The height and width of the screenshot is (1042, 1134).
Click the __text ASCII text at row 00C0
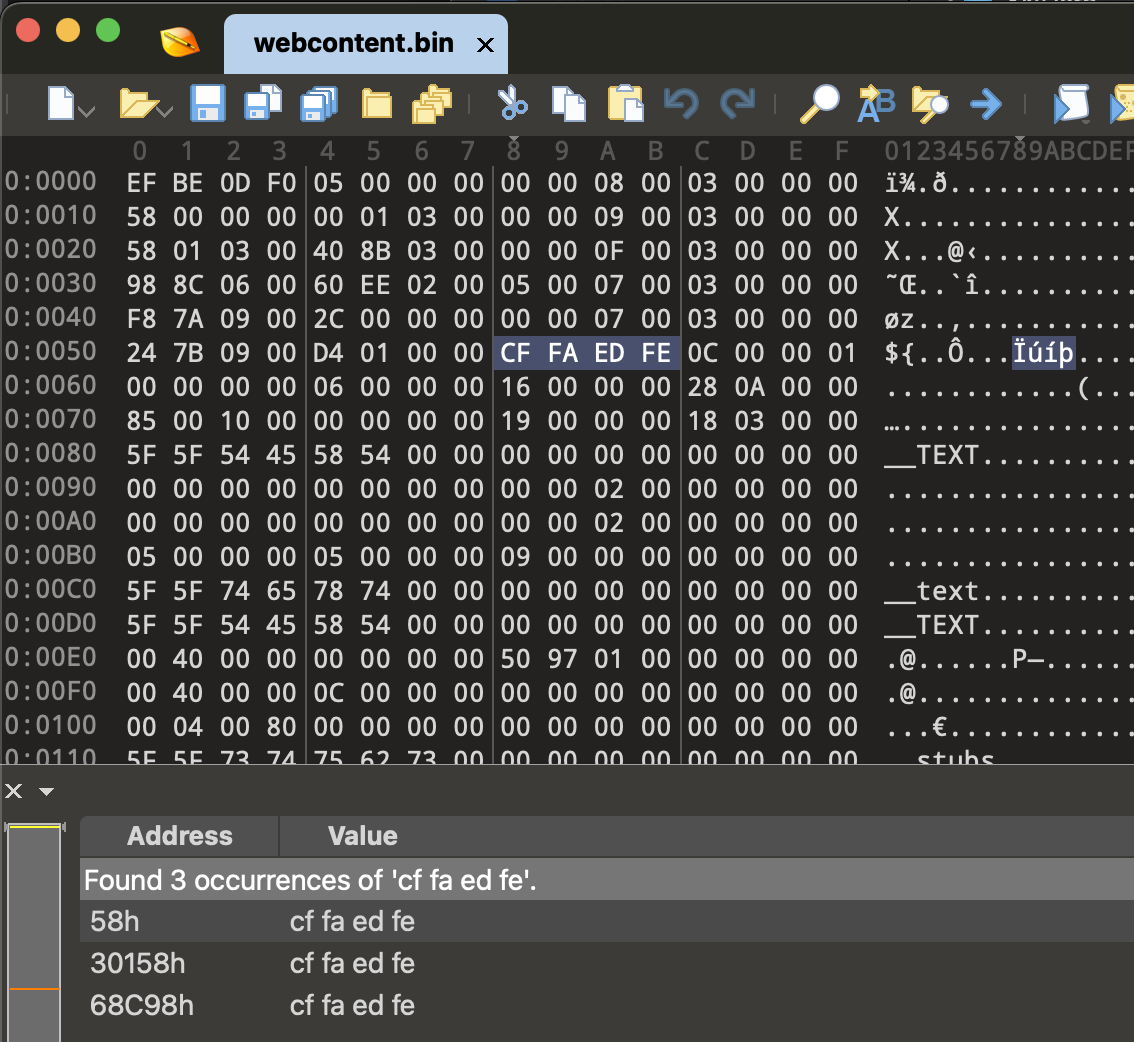[x=932, y=592]
